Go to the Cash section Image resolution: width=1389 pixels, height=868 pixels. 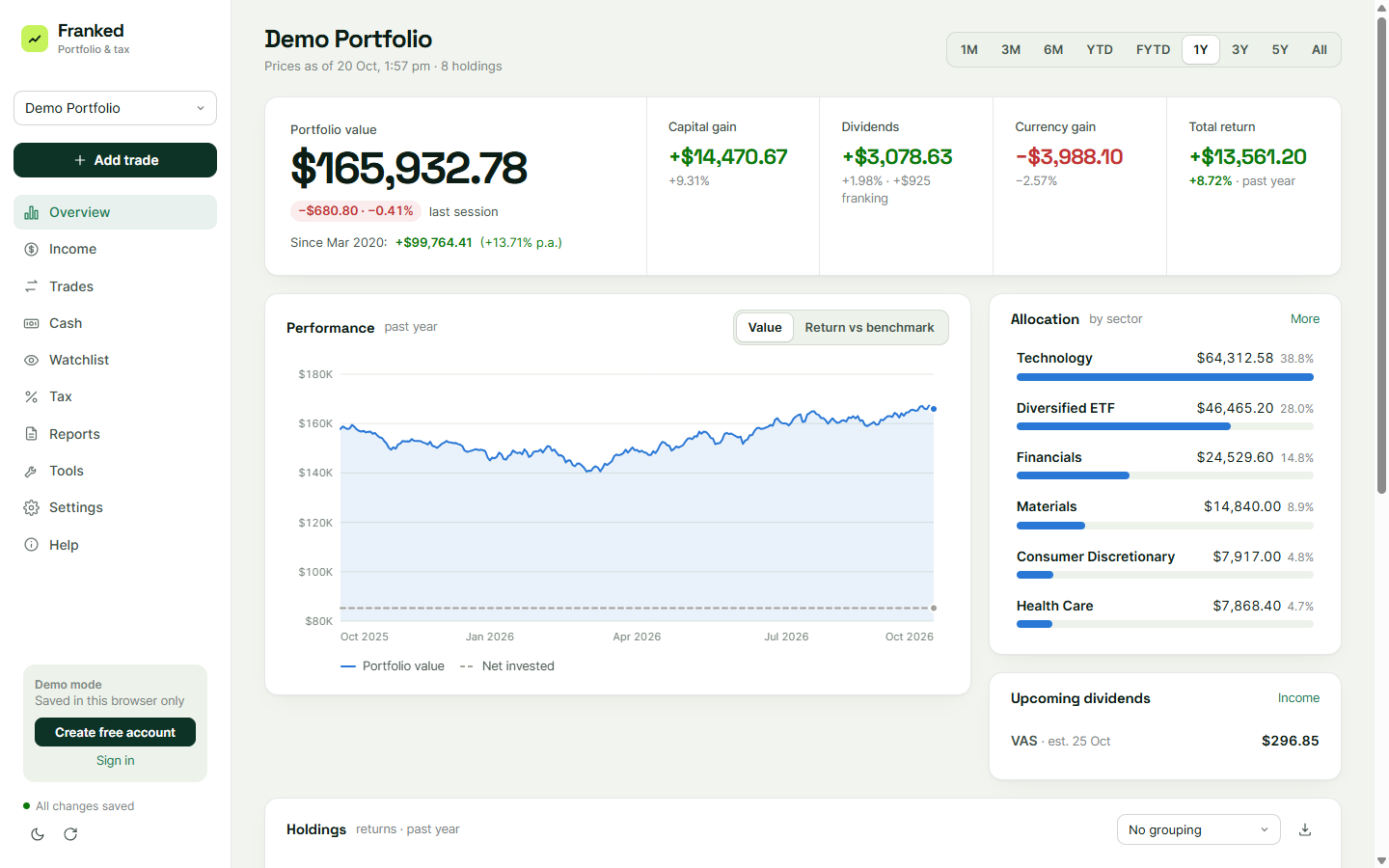point(115,323)
